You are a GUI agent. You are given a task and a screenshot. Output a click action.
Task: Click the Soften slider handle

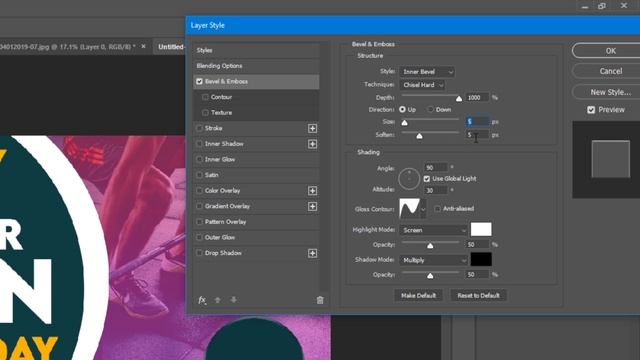coord(419,136)
